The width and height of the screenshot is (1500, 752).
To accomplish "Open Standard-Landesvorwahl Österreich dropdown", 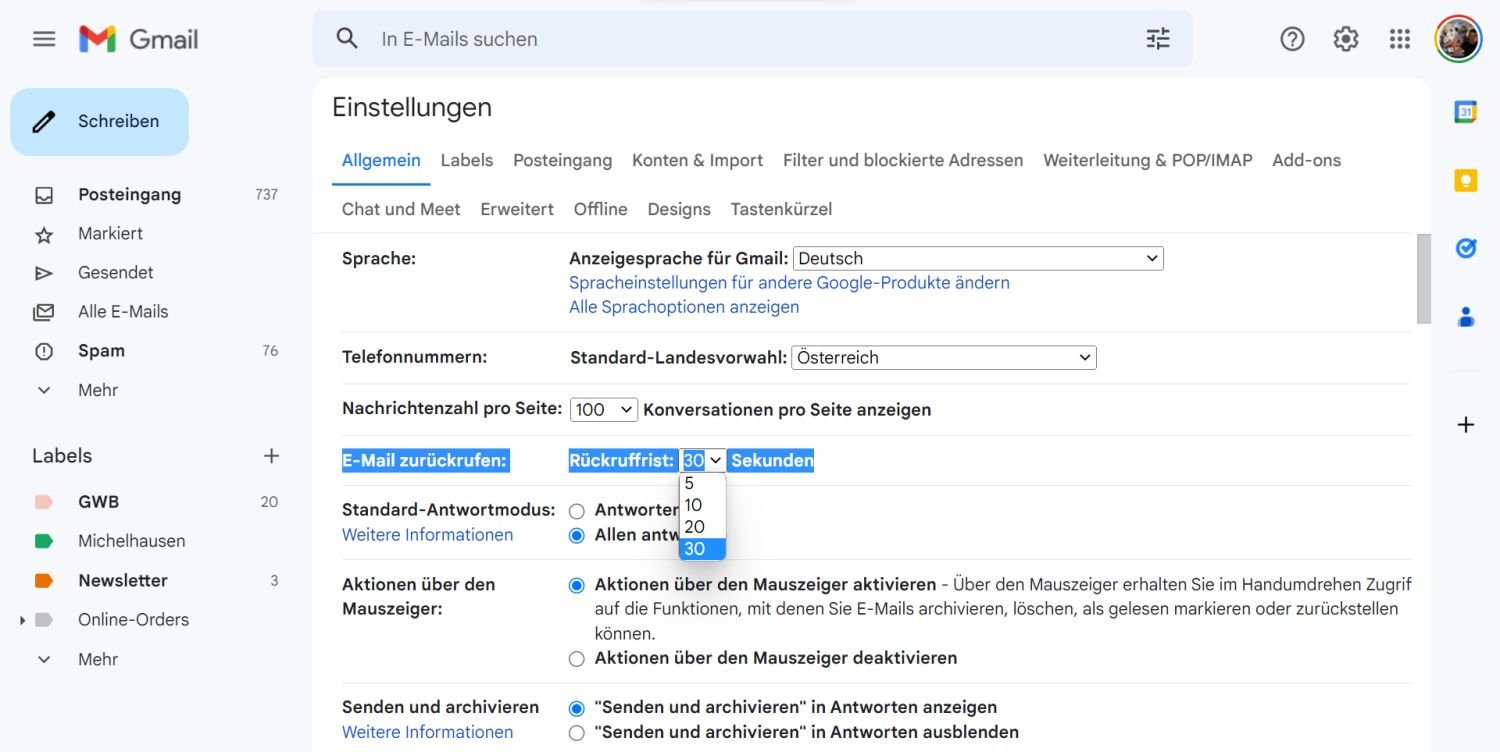I will pos(943,358).
